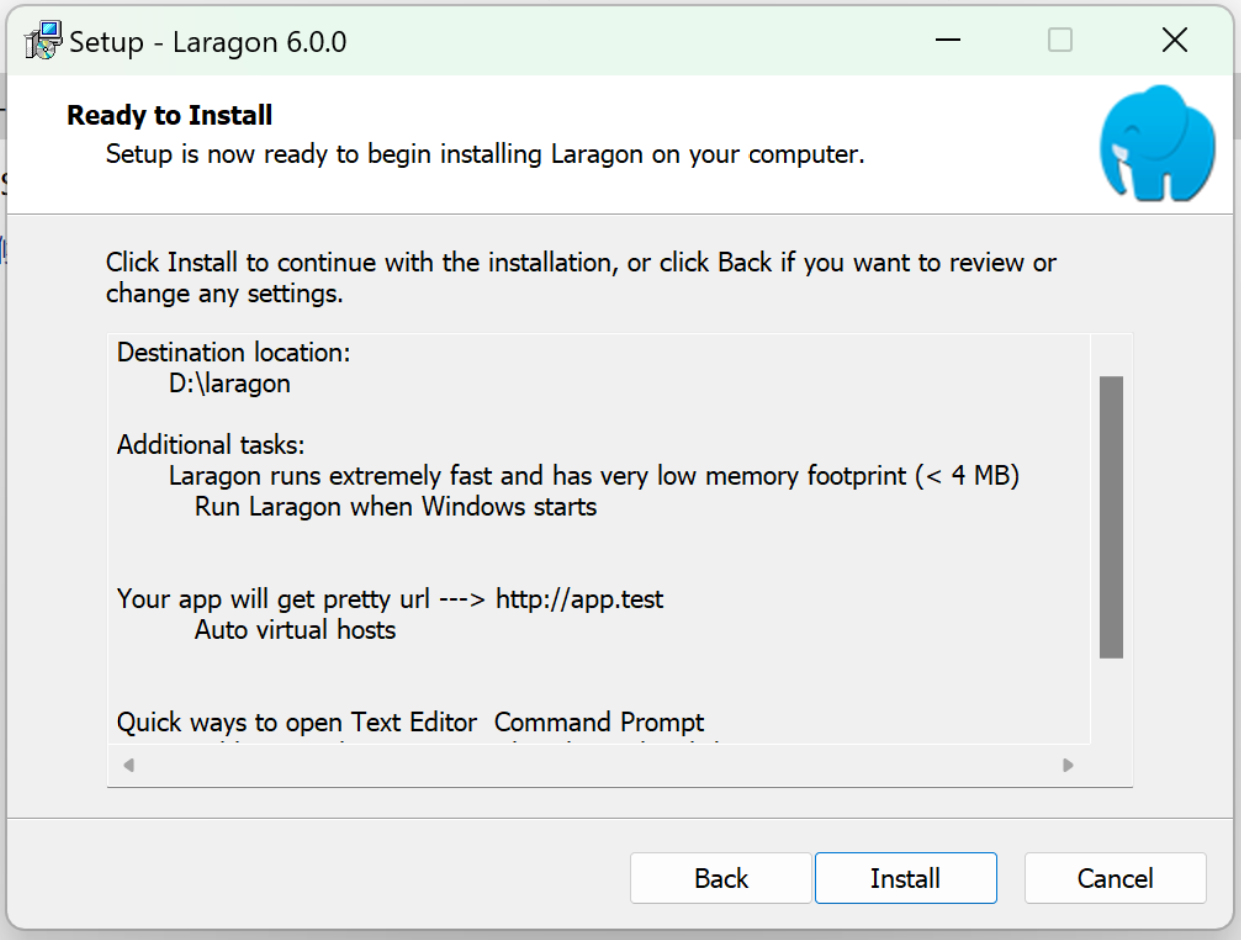The image size is (1241, 940).
Task: Select the 'D:\laragon' destination path text
Action: click(230, 384)
